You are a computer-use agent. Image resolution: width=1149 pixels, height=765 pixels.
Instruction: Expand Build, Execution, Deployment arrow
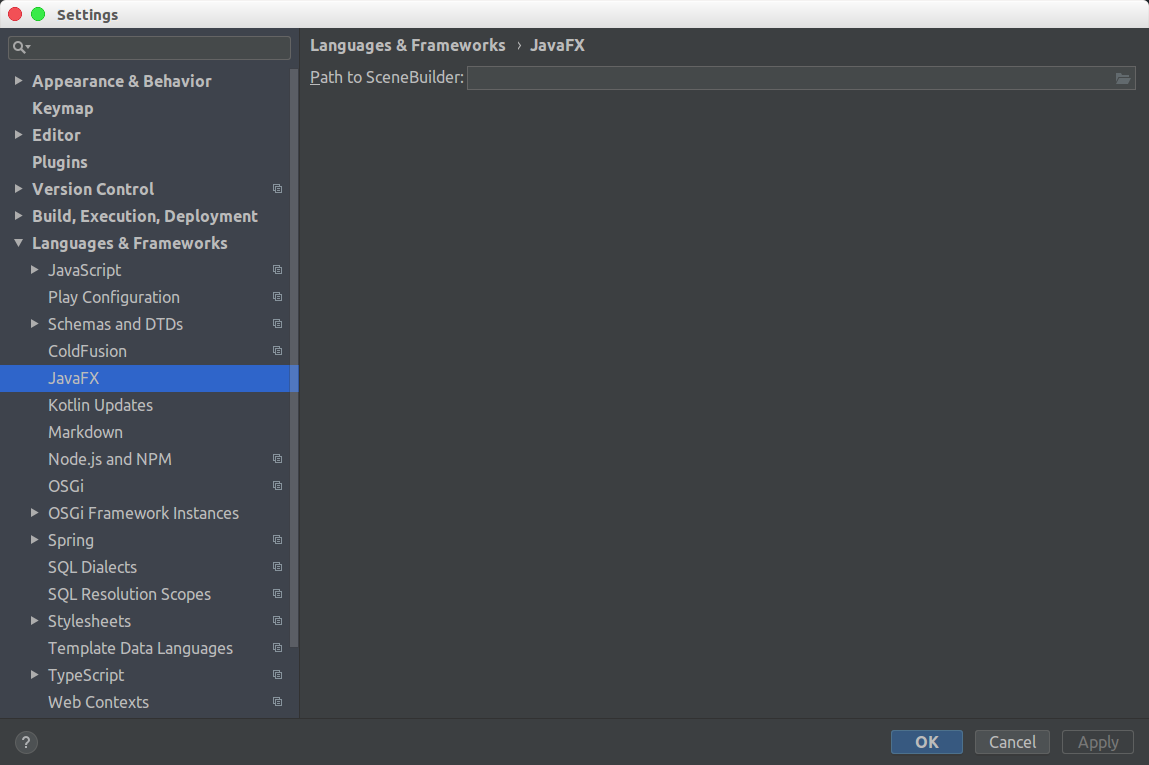click(x=18, y=216)
